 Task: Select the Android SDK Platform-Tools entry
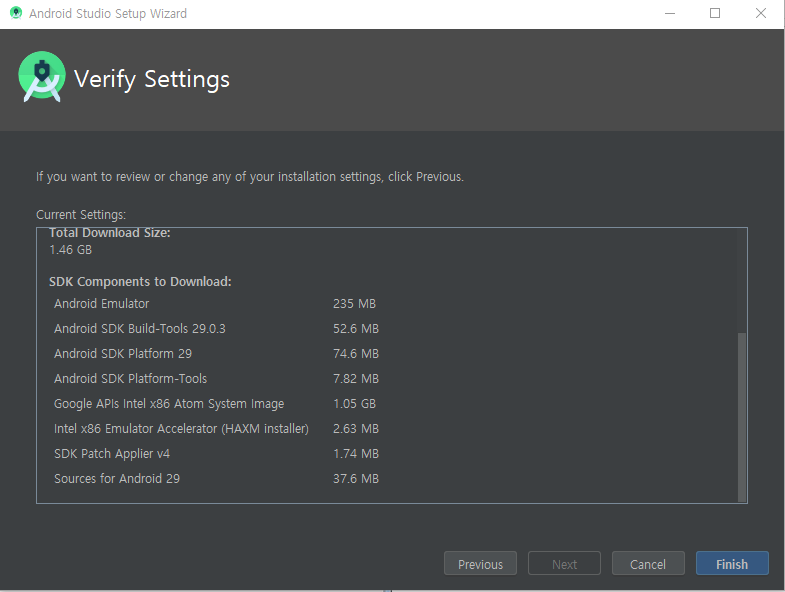216,379
